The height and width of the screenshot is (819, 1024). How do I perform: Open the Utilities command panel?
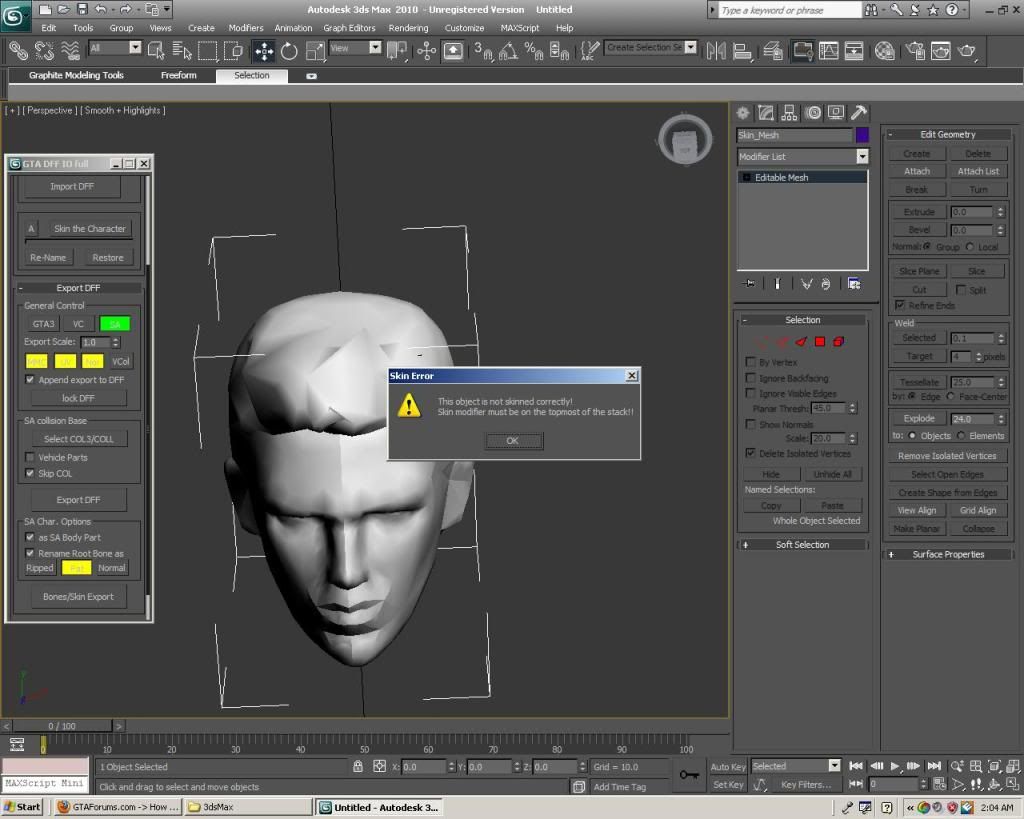pos(859,113)
